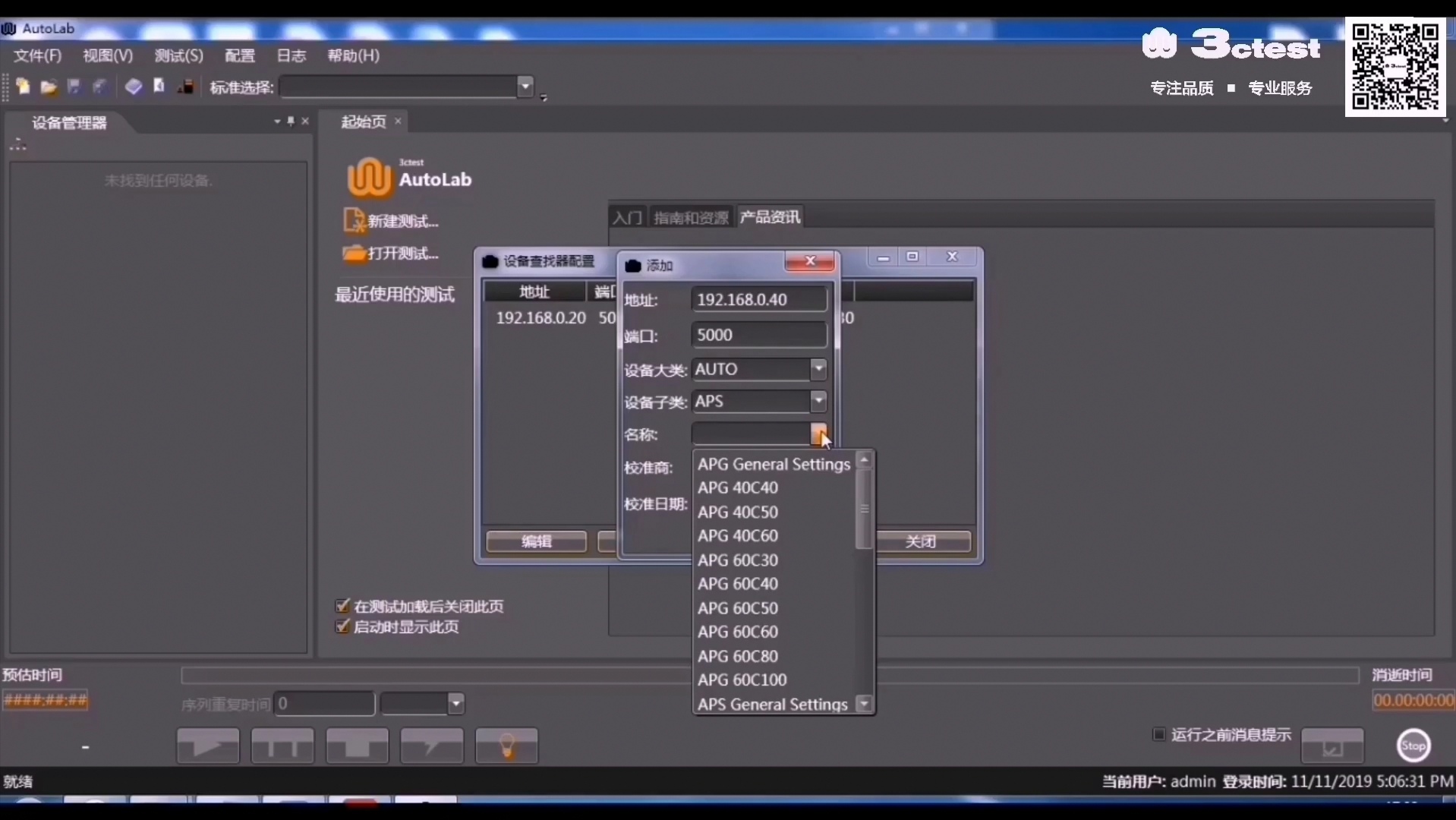The height and width of the screenshot is (820, 1456).
Task: Select APG 60C80 from list
Action: [774, 656]
